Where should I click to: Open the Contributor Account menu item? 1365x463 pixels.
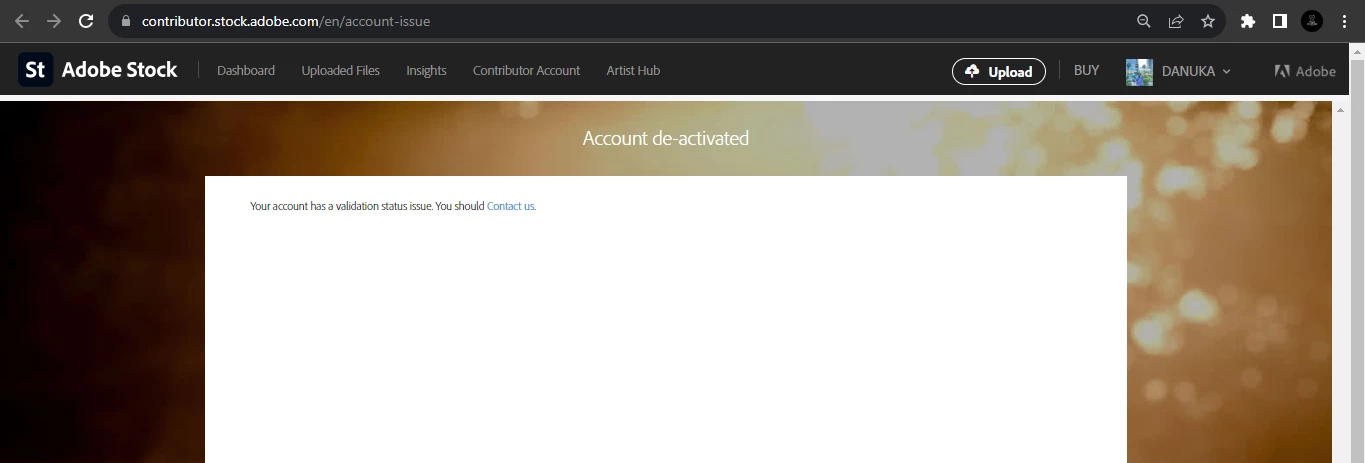(526, 71)
